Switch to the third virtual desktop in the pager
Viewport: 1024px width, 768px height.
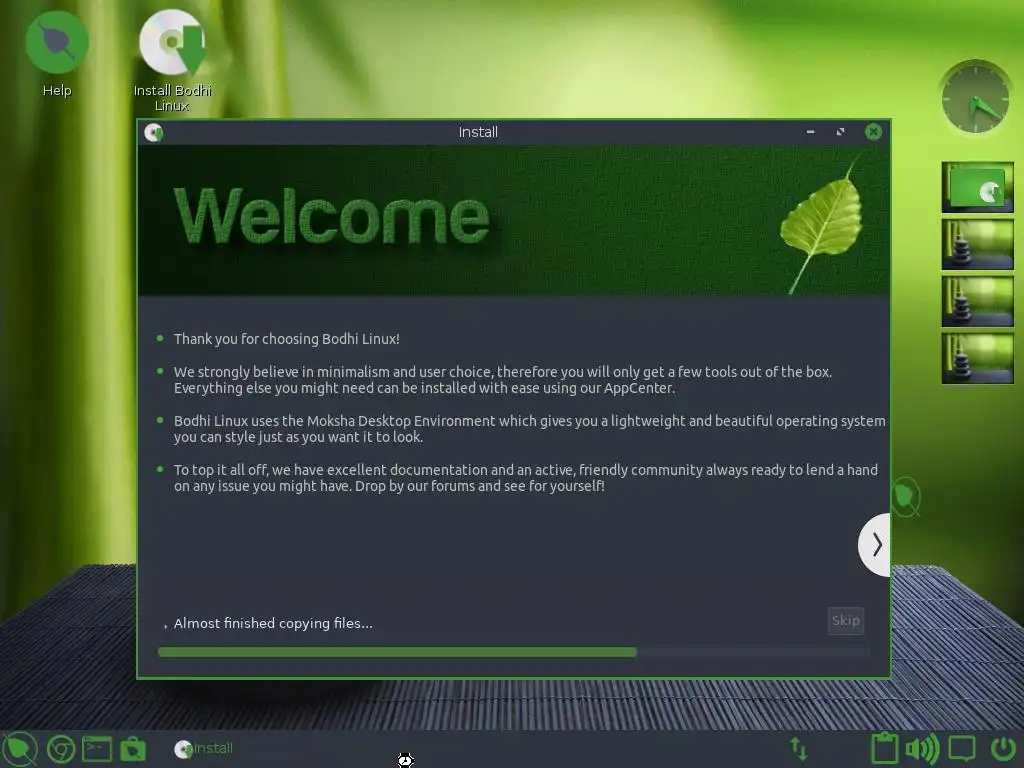pos(978,302)
